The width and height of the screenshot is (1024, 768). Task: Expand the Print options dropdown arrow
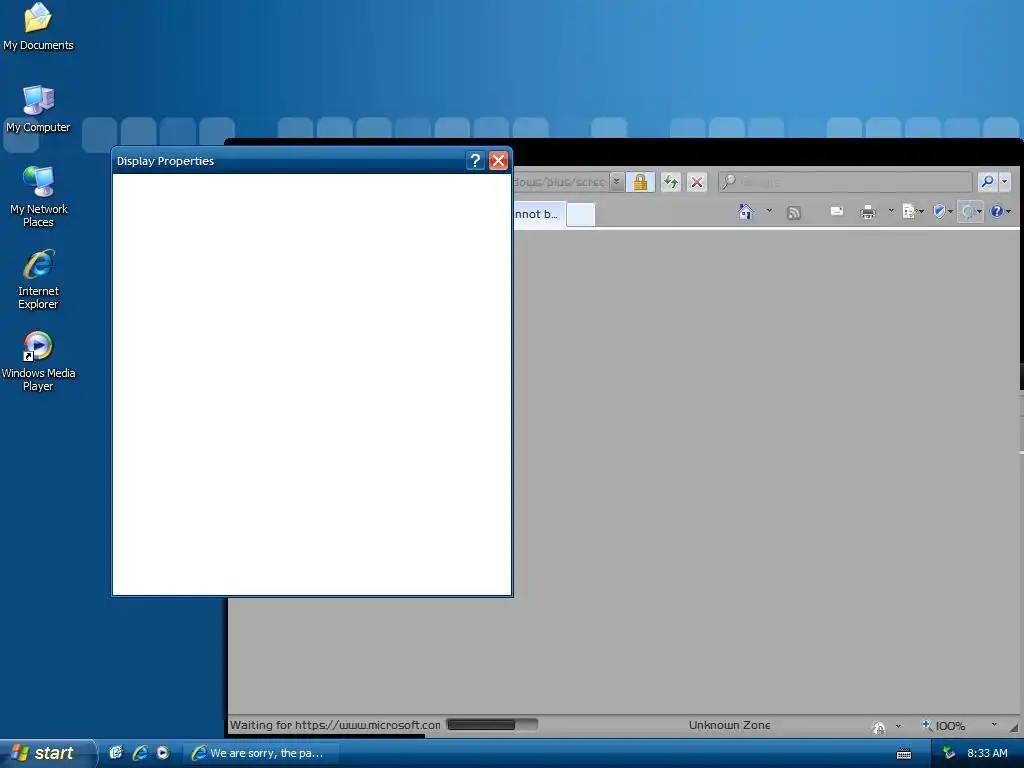point(891,211)
